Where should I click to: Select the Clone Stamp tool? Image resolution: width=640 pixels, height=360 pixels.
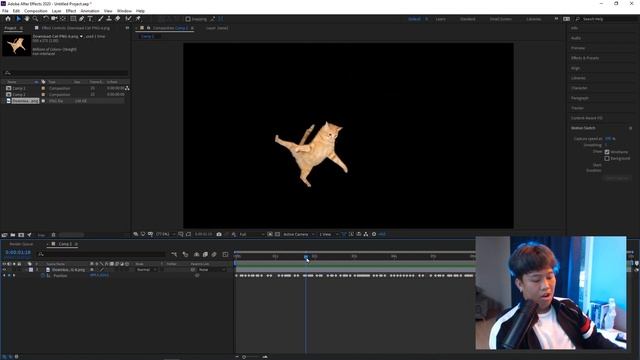(x=109, y=19)
